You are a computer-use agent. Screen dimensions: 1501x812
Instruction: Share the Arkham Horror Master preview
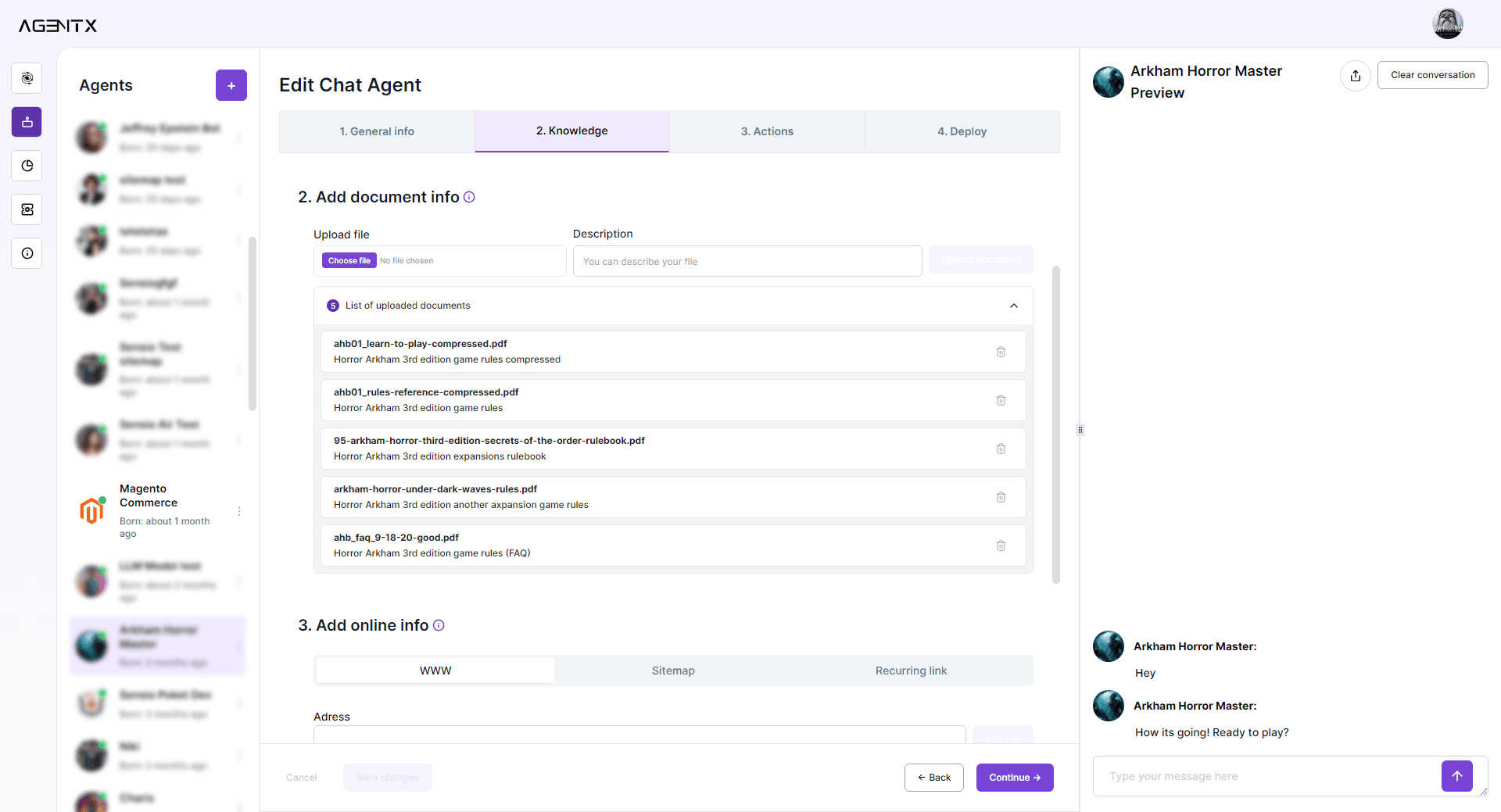(1356, 76)
